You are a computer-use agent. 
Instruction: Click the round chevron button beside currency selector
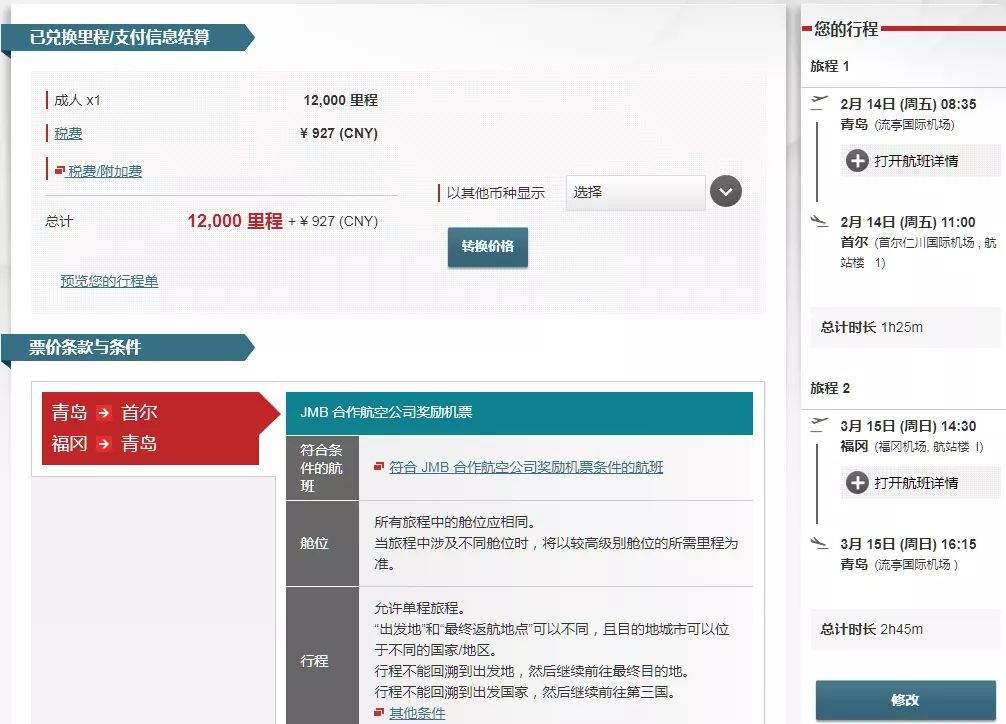pyautogui.click(x=726, y=191)
